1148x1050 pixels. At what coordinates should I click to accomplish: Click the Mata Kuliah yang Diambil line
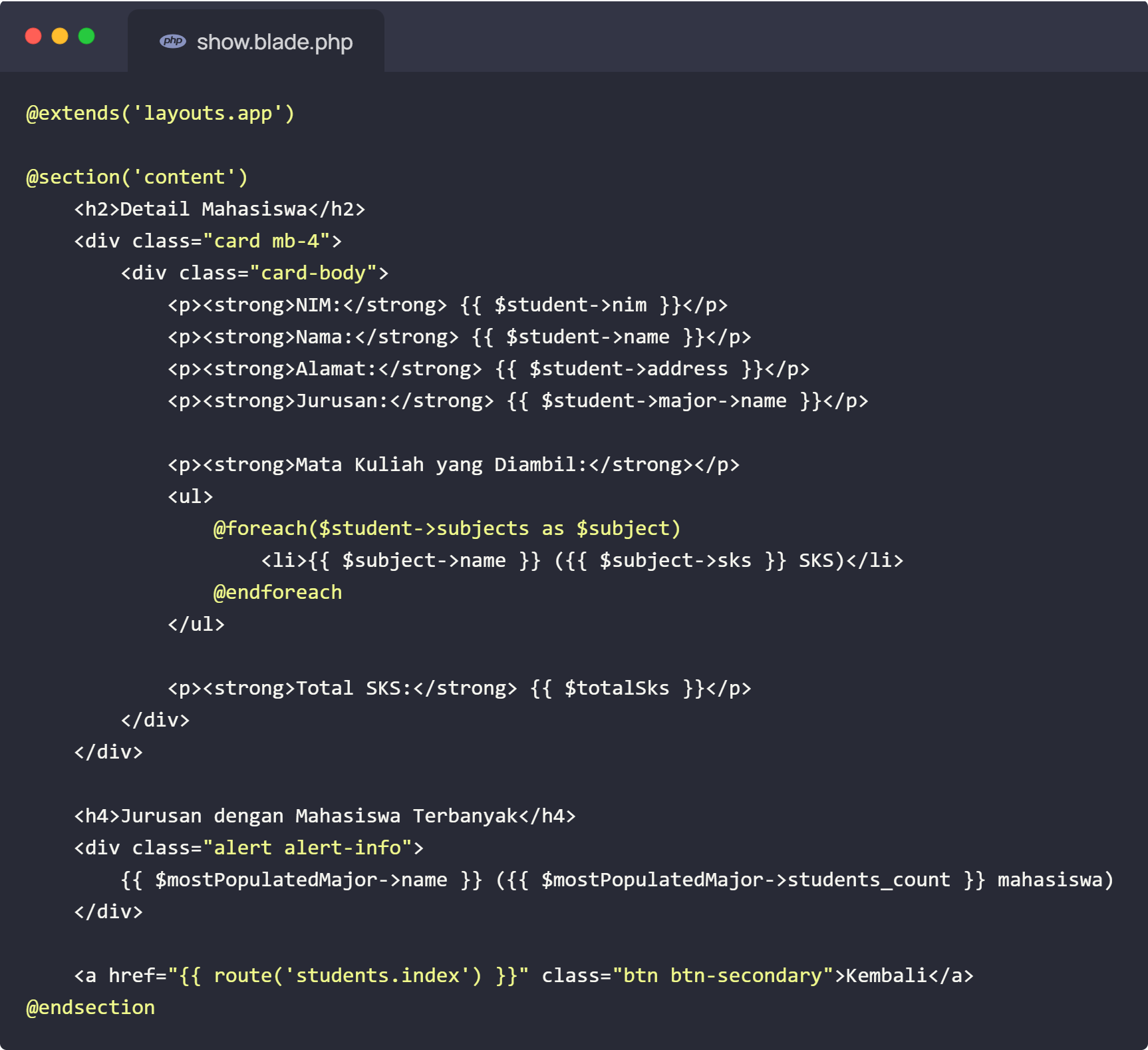pyautogui.click(x=453, y=464)
